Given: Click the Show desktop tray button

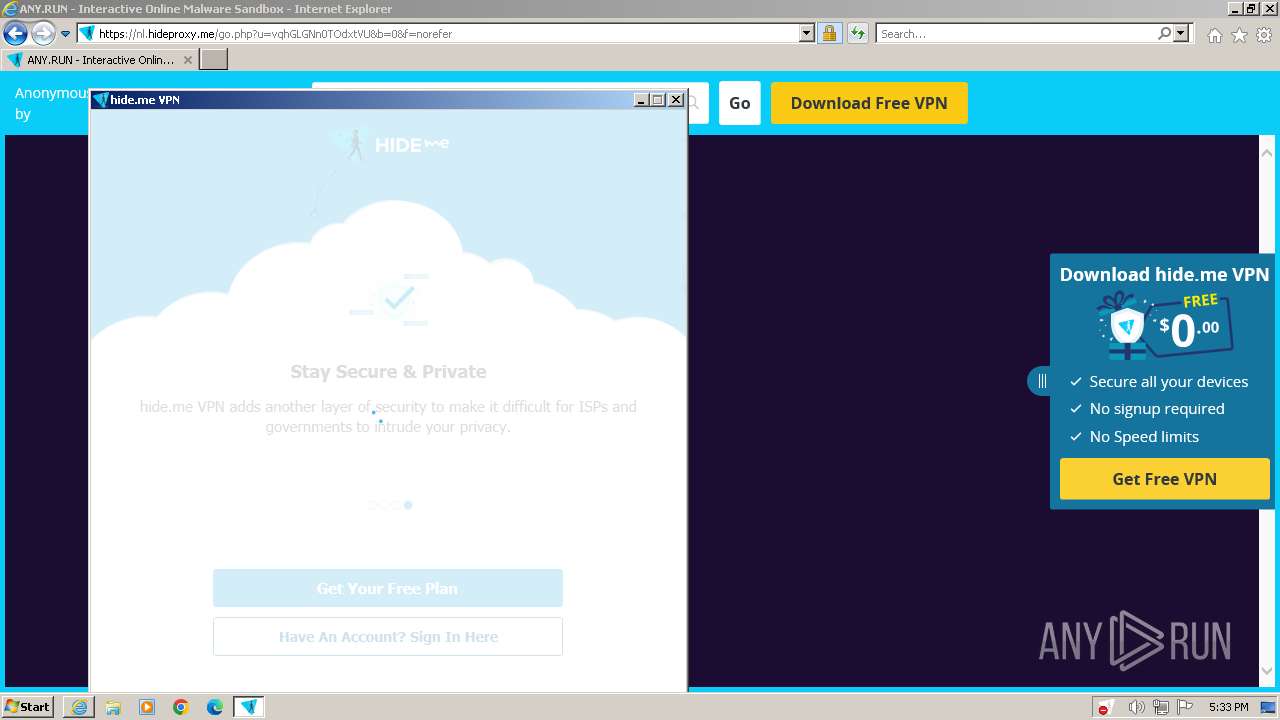Looking at the screenshot, I should (x=1268, y=707).
